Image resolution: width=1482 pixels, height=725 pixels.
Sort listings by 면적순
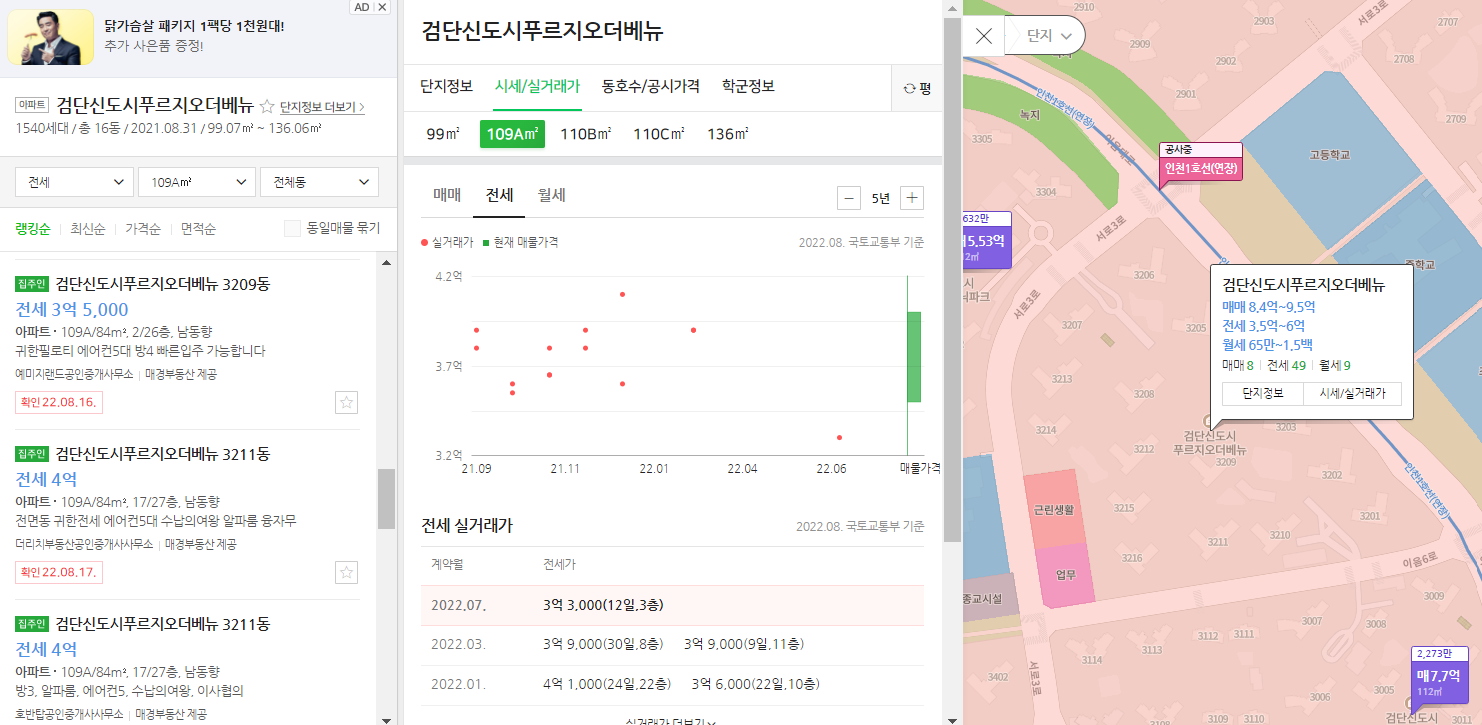tap(198, 229)
